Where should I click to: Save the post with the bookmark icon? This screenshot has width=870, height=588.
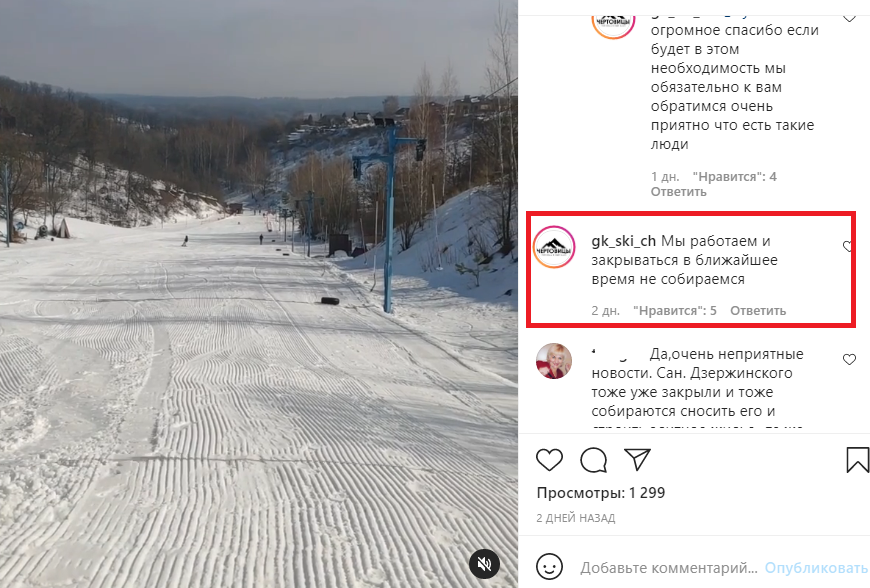pos(857,460)
